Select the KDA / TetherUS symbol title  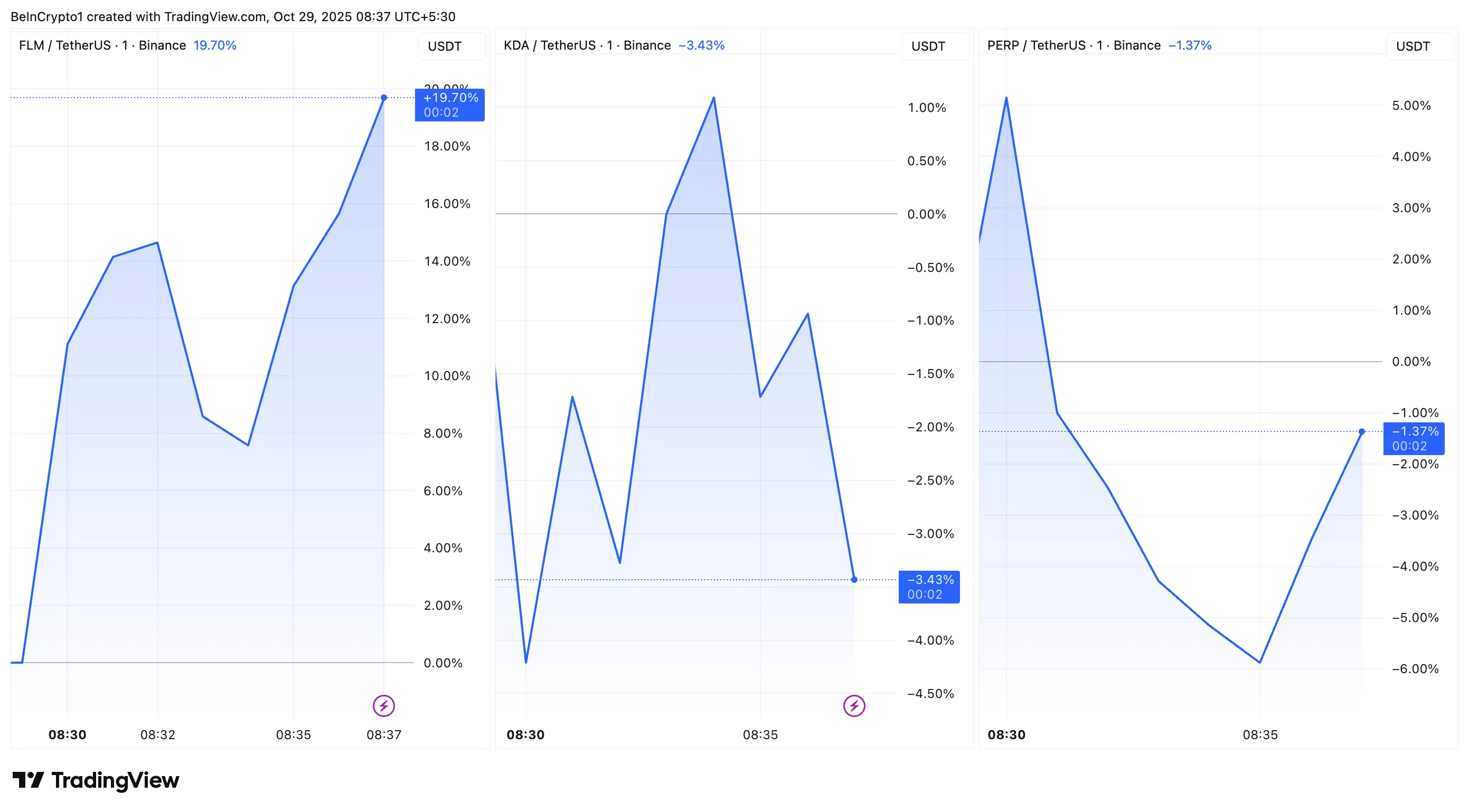pyautogui.click(x=551, y=44)
